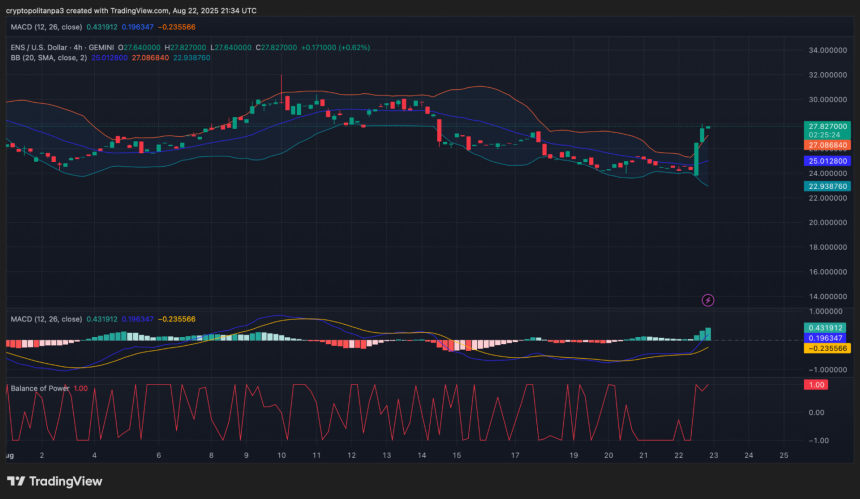Click the blue 0.196347 MACD axis tag
Viewport: 860px width, 499px height.
tap(826, 338)
